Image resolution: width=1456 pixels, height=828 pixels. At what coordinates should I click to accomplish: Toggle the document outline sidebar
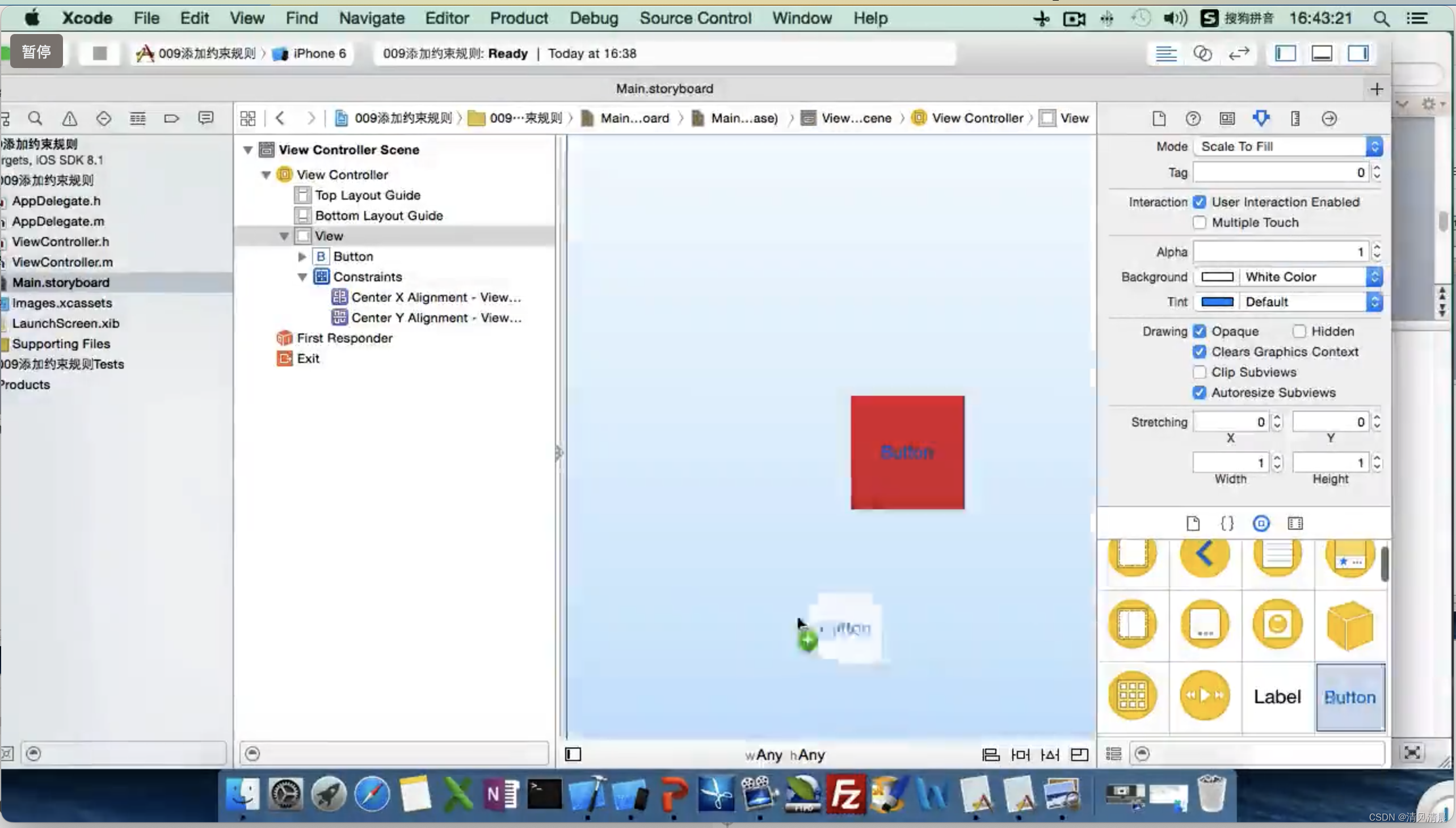click(x=573, y=755)
